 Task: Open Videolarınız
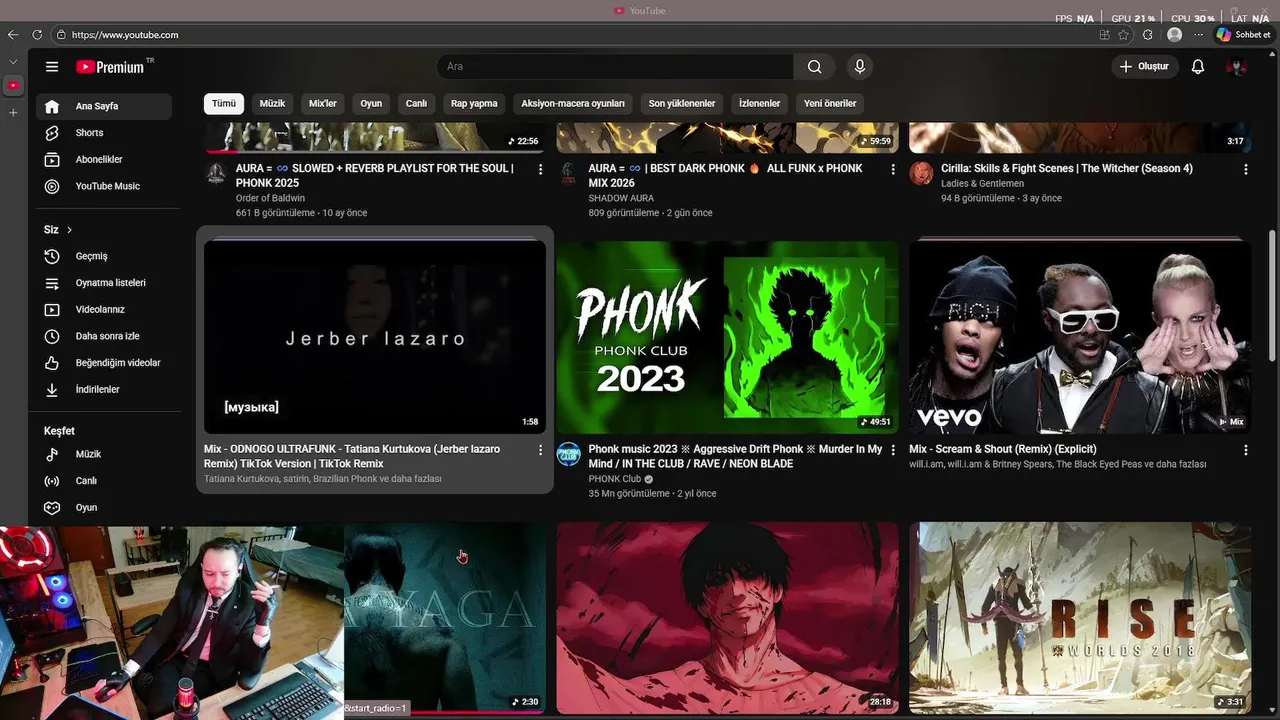(104, 310)
